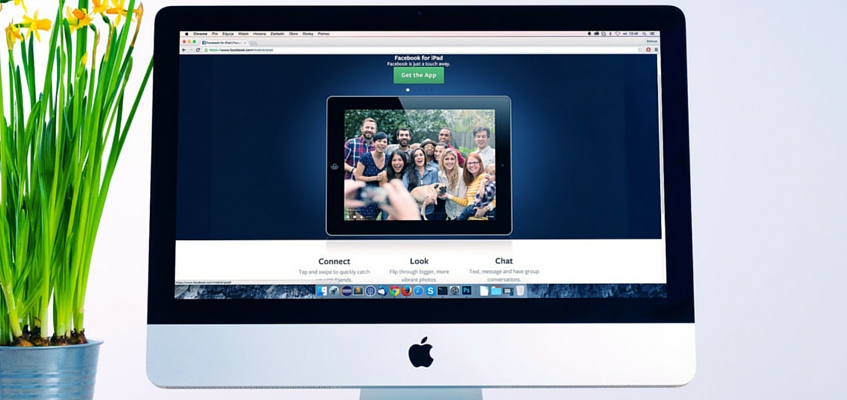Click the red extension icon in Chrome toolbar
The height and width of the screenshot is (400, 847).
pyautogui.click(x=648, y=50)
